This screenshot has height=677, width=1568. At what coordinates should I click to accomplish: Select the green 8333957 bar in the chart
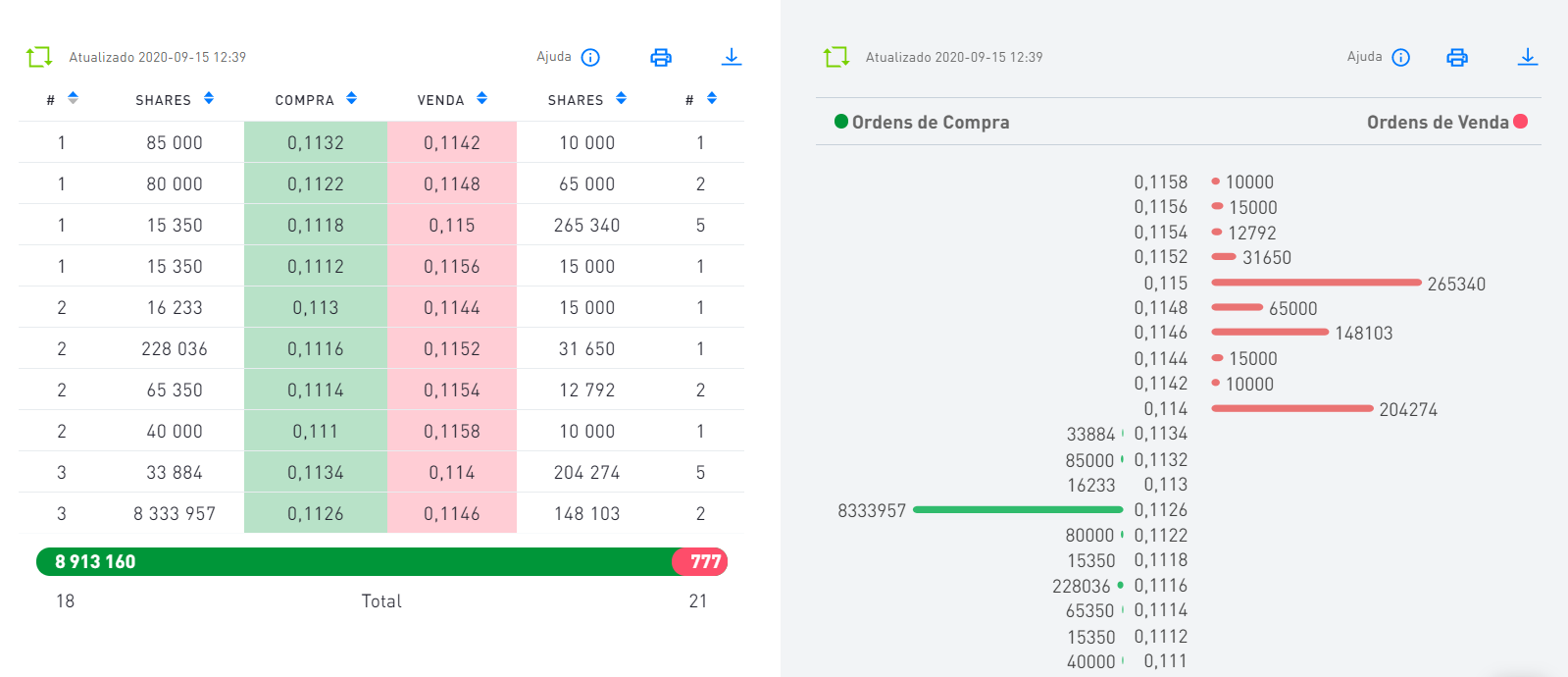tap(1017, 509)
